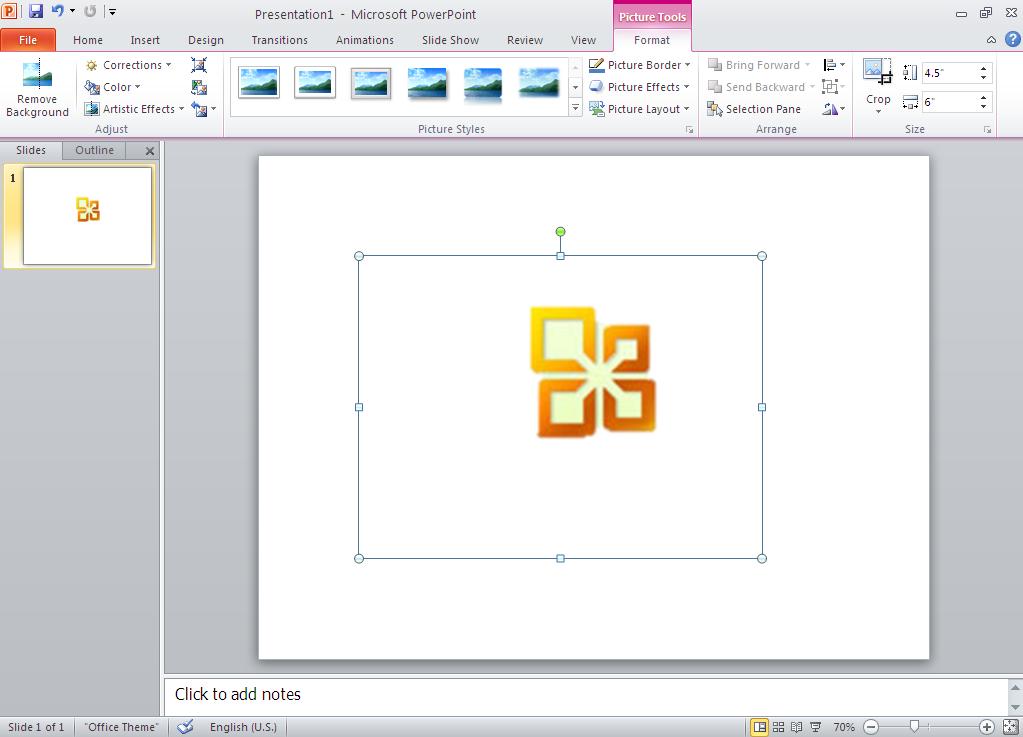Click the Redo icon
Screen dimensions: 1023x737
click(90, 11)
